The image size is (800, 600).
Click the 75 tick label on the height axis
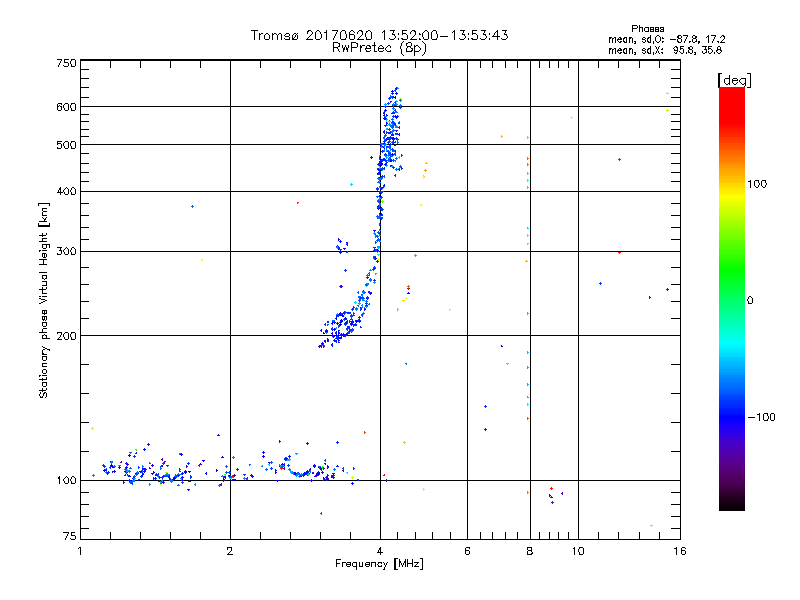(x=69, y=536)
